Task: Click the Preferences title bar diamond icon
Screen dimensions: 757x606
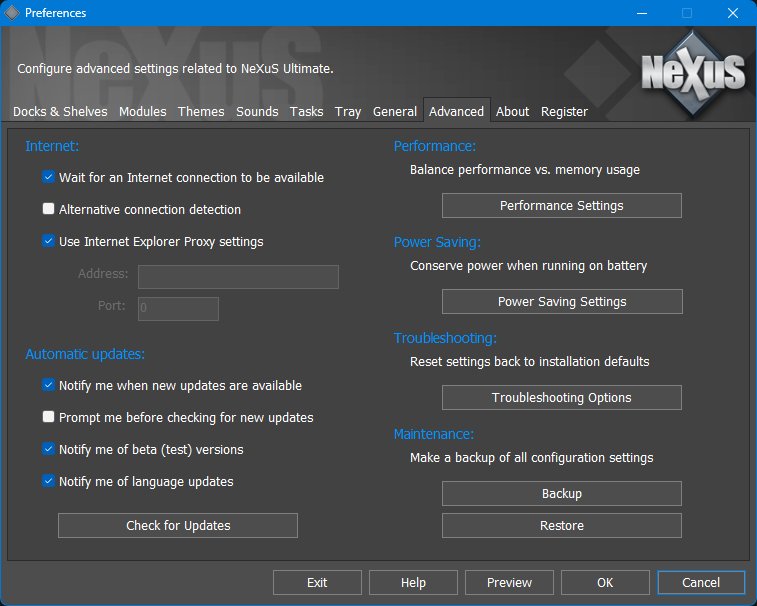Action: click(x=12, y=13)
